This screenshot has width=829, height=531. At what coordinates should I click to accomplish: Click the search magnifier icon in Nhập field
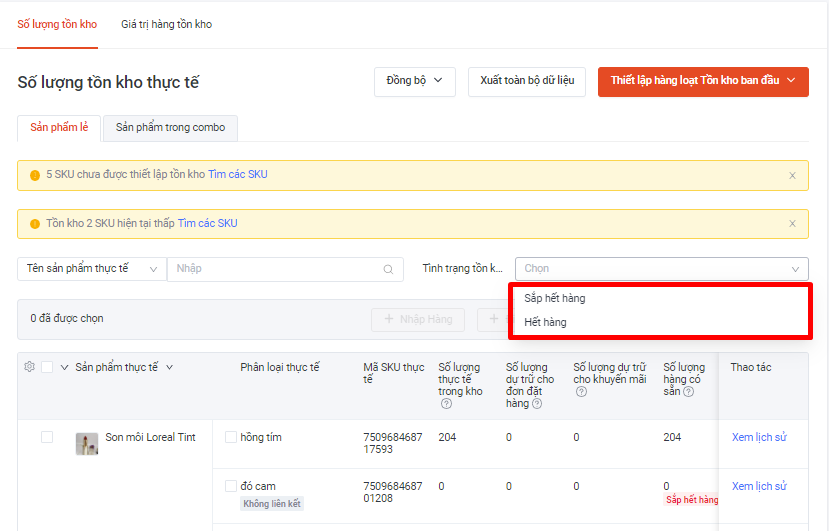388,269
